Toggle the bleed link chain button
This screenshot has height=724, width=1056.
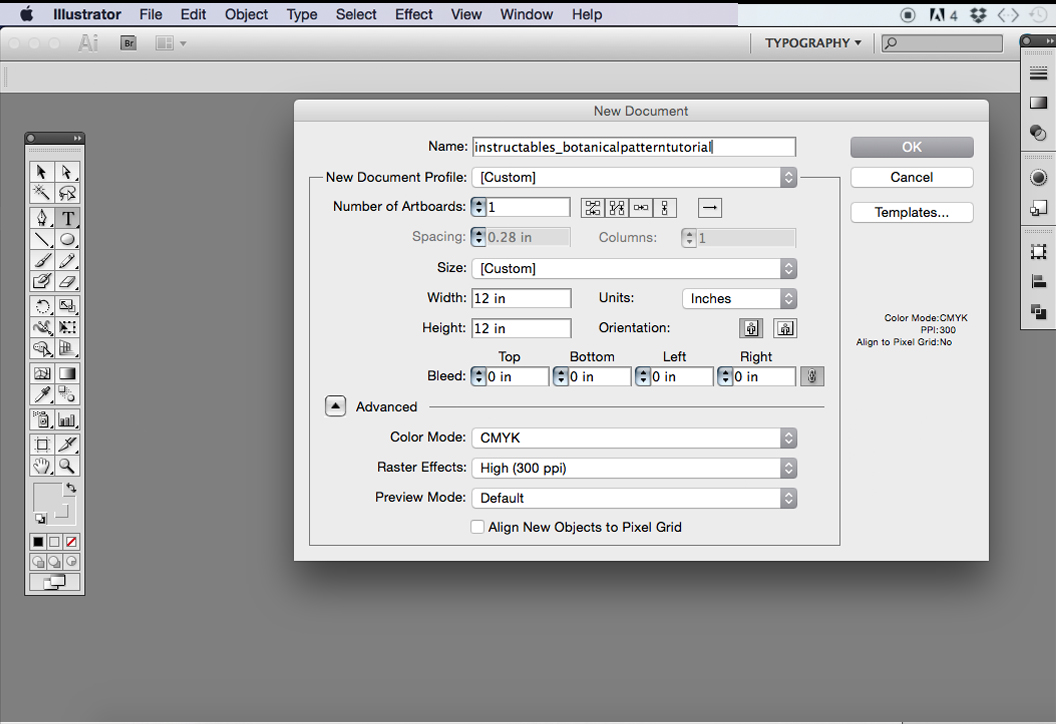[812, 376]
